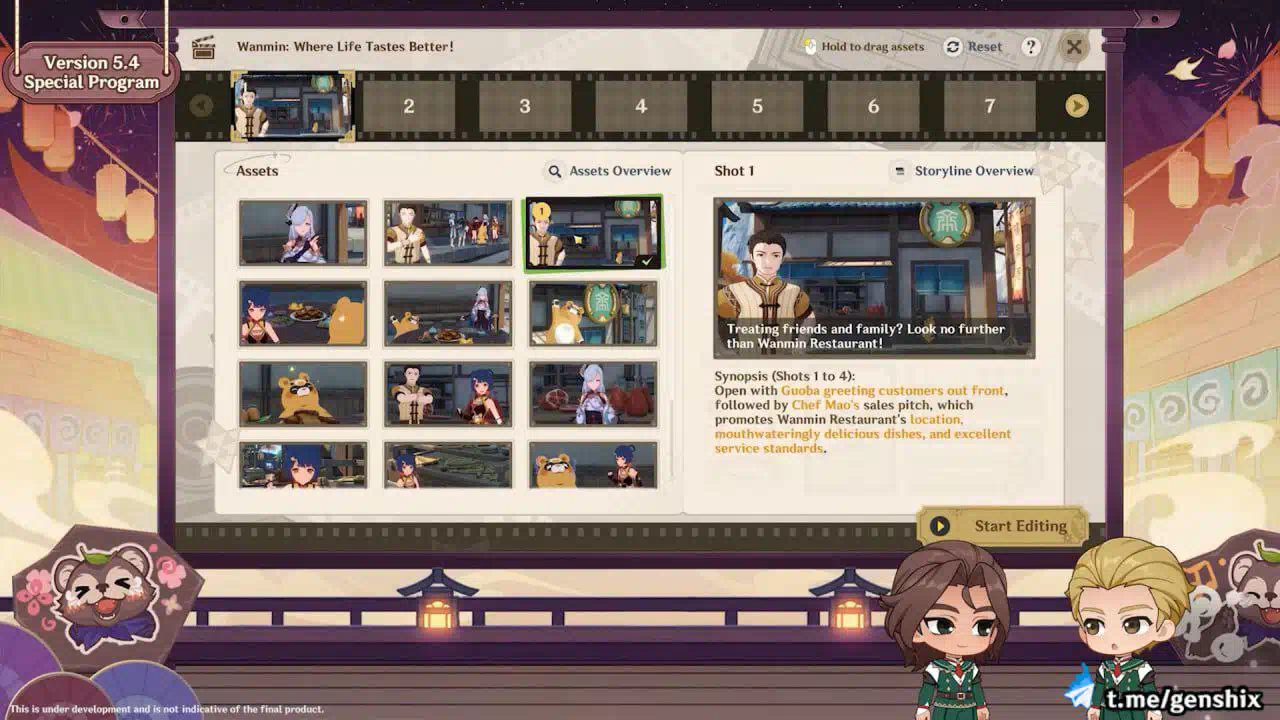Click 'Chef Mao's' highlighted text

coord(826,405)
